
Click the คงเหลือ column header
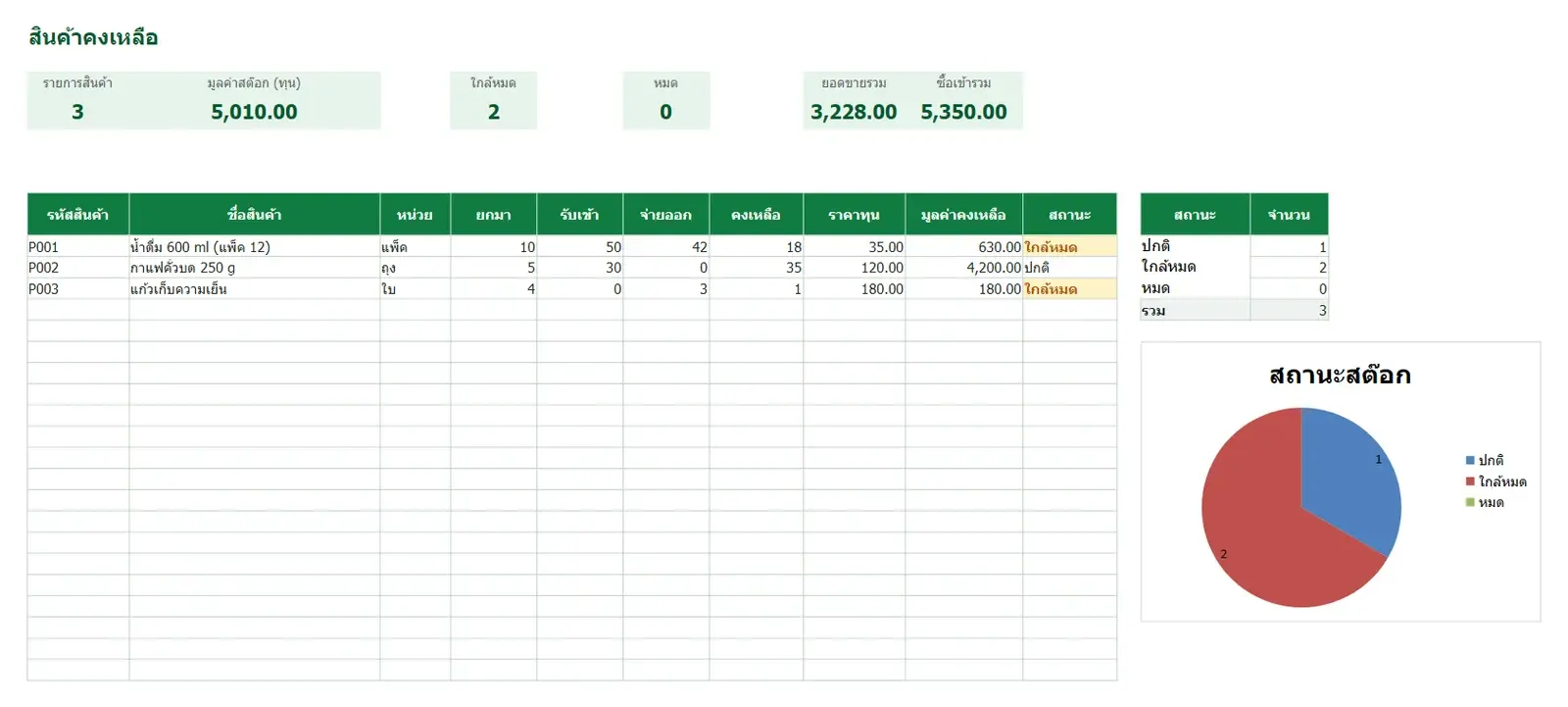click(757, 214)
